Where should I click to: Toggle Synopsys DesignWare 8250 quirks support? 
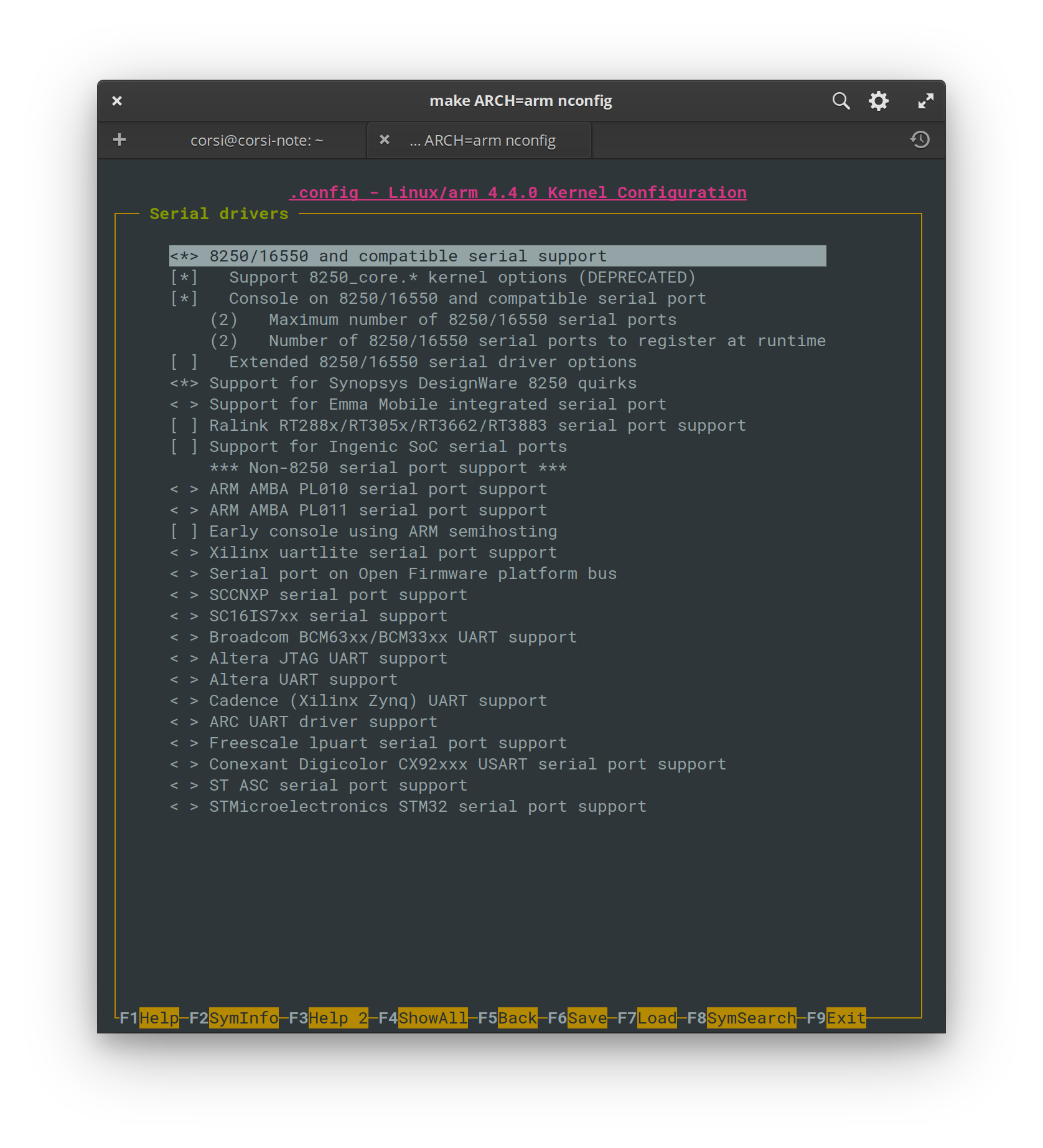tap(184, 383)
